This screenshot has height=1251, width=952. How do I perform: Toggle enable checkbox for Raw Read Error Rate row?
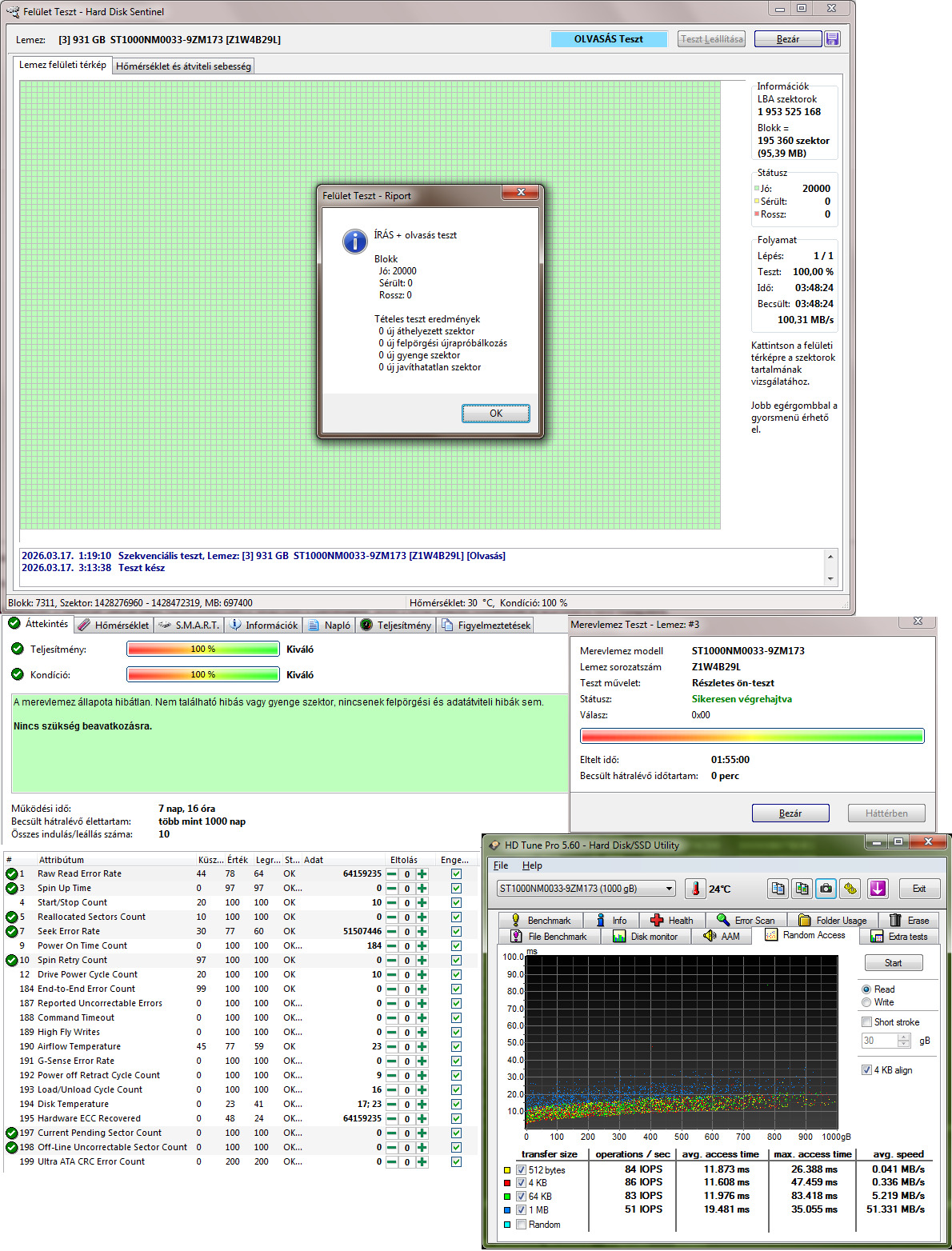click(x=456, y=874)
